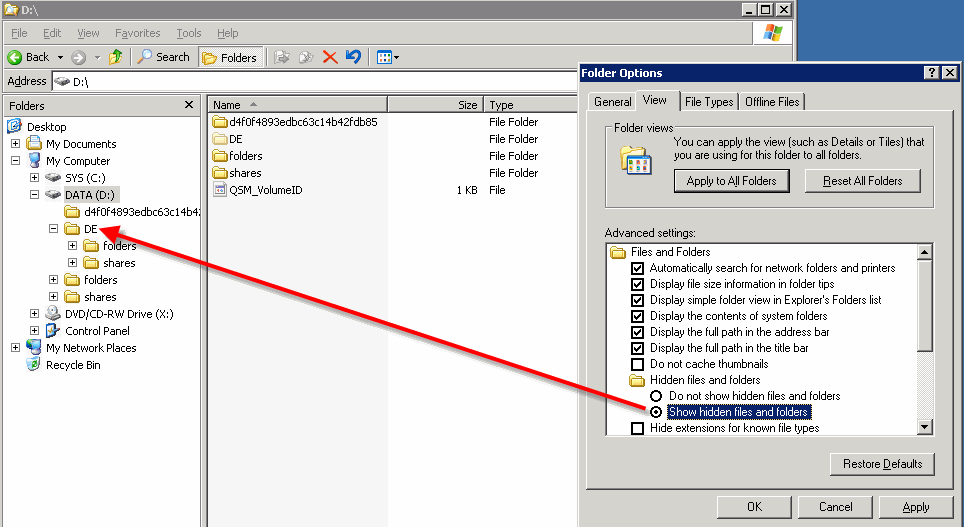Open the Edit menu

[52, 33]
